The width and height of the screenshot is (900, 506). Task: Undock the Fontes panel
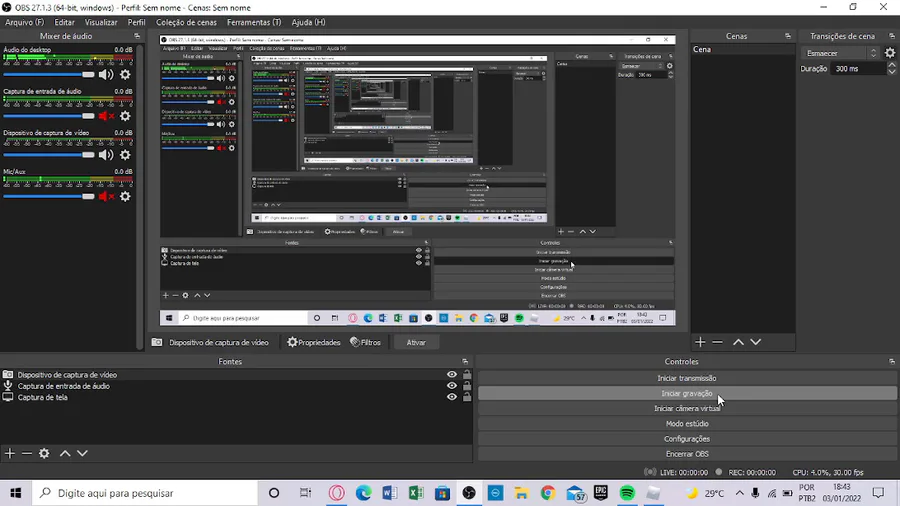click(x=465, y=361)
